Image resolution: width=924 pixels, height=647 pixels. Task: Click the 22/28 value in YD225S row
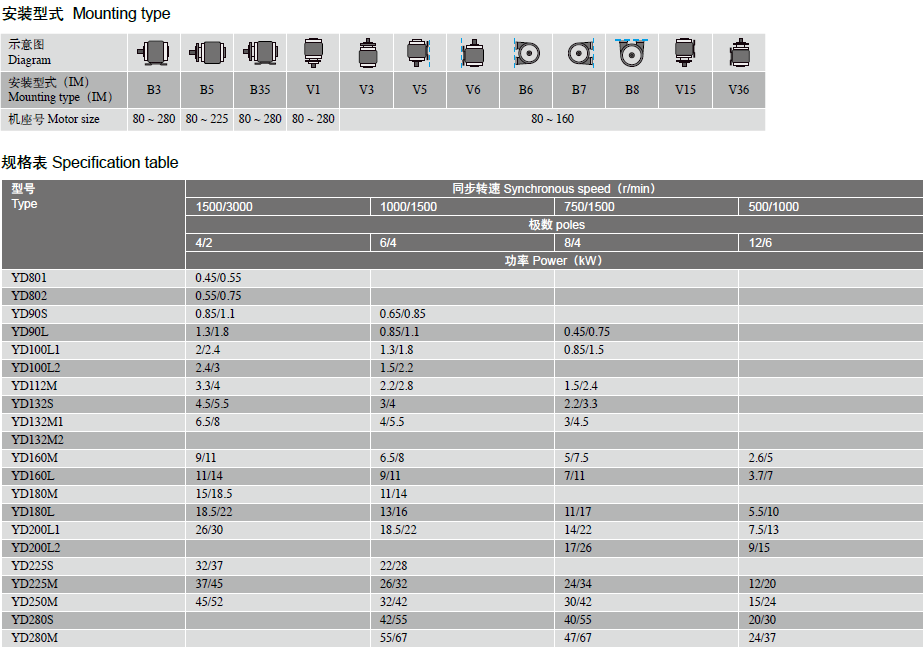(x=394, y=566)
